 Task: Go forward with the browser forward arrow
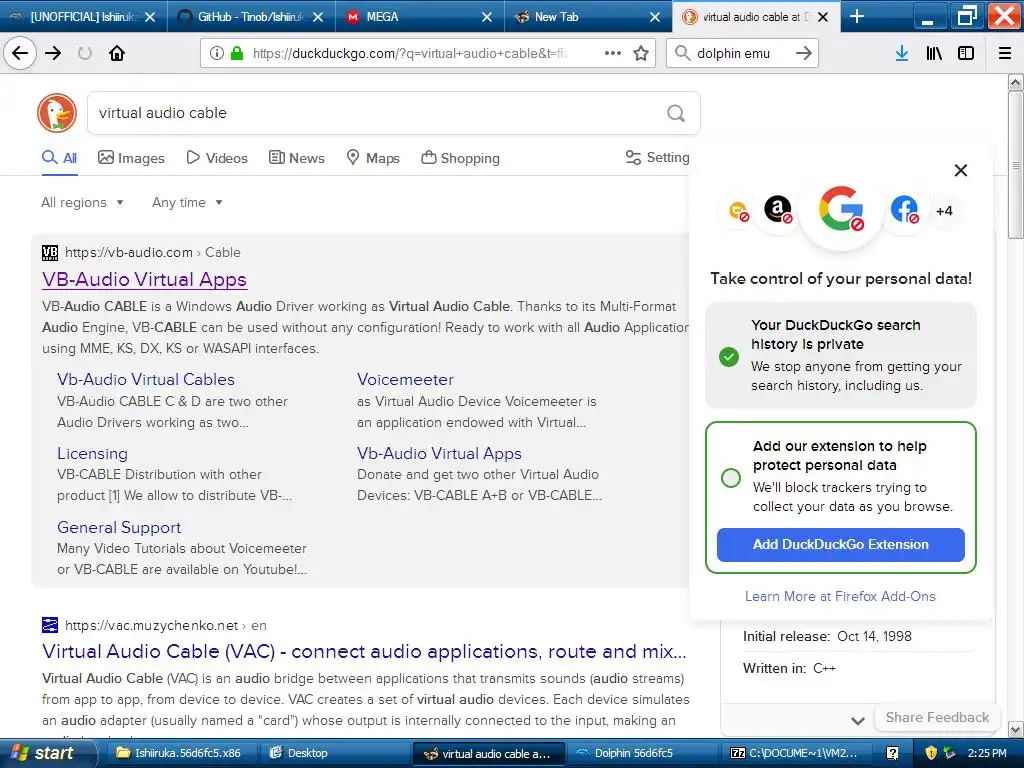(x=53, y=53)
